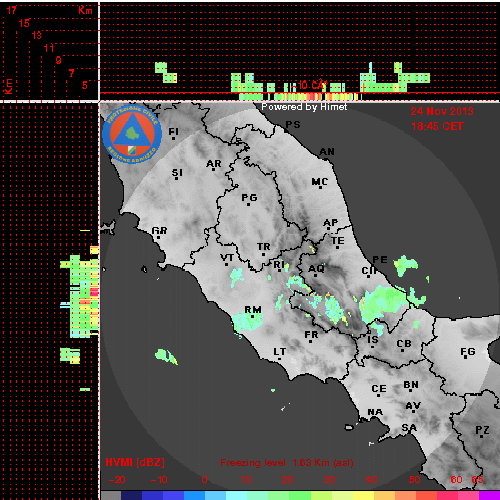Select the time "18:45 CET"
Image resolution: width=500 pixels, height=500 pixels.
[437, 126]
